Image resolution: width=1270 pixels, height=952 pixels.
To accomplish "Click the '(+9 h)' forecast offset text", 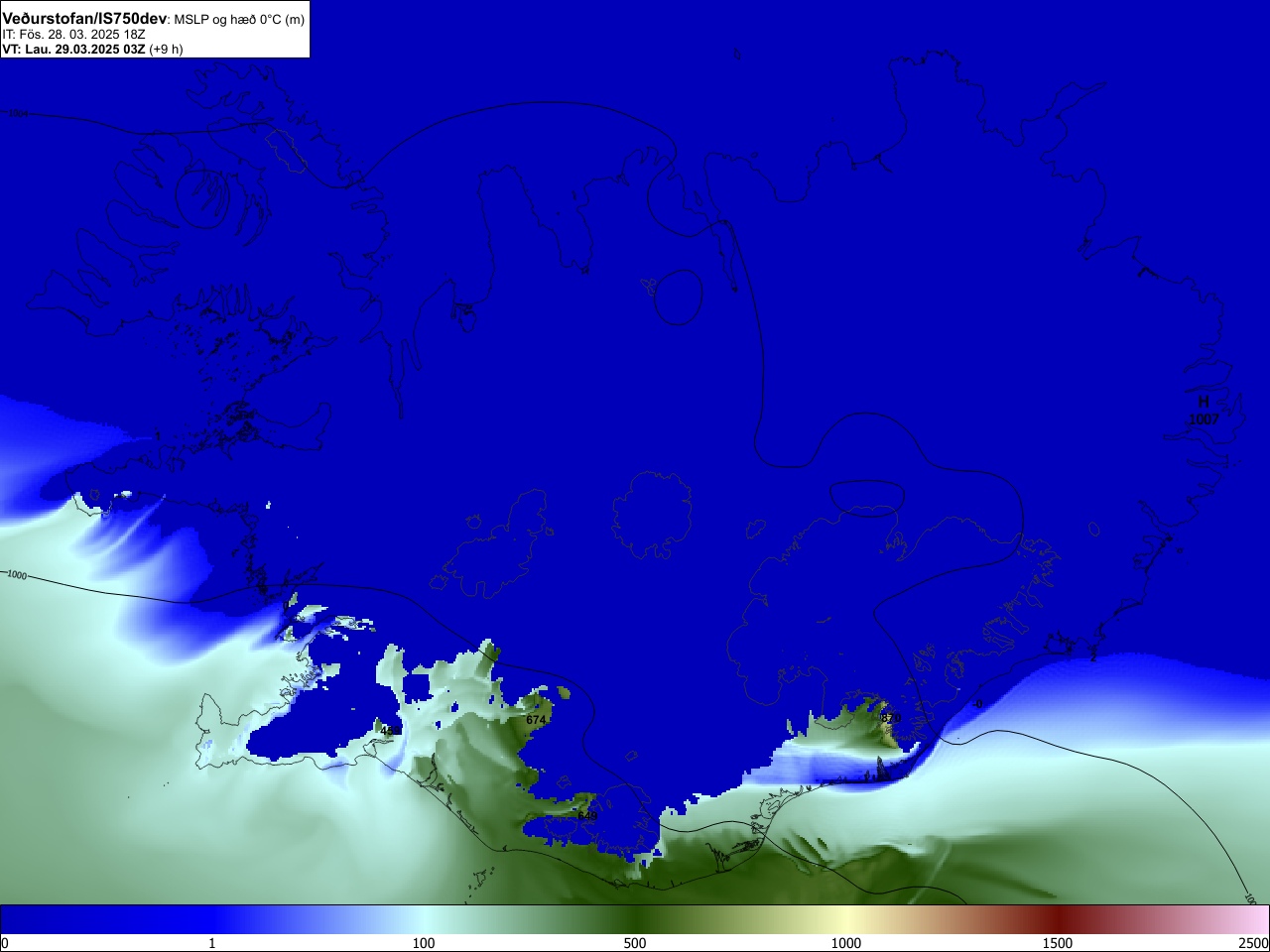I will pos(166,49).
